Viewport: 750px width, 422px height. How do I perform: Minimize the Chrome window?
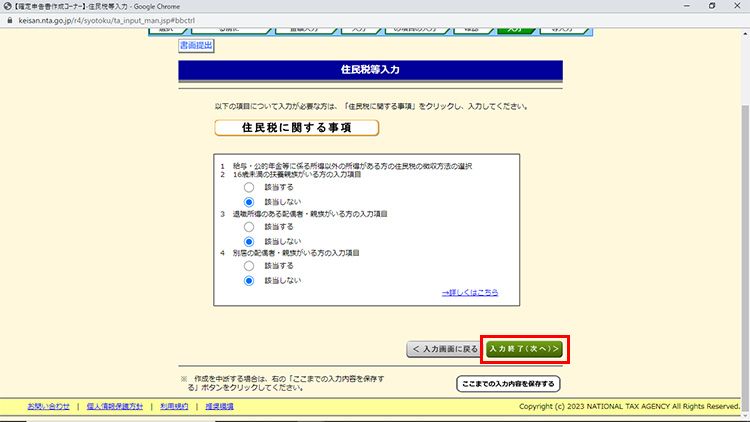(681, 6)
